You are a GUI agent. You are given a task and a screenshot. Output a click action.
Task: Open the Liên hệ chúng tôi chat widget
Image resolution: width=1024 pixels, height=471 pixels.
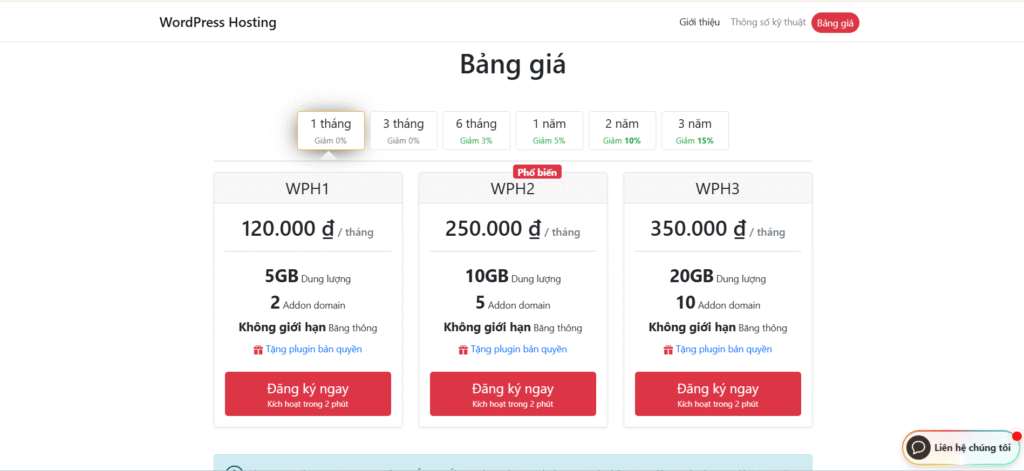(972, 447)
